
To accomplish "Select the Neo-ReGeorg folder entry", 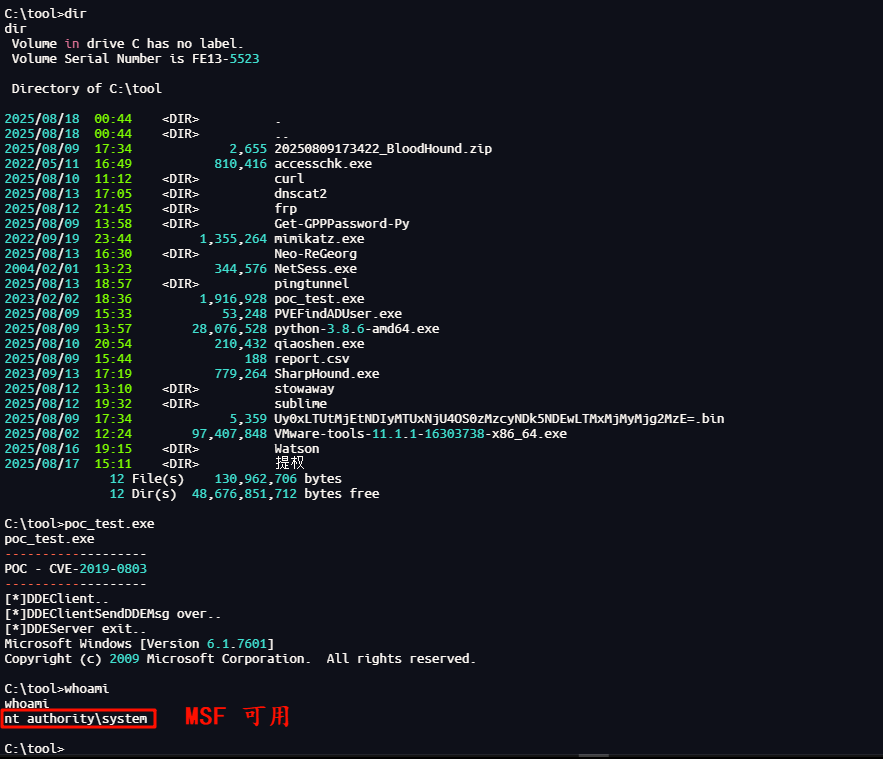I will click(x=315, y=254).
